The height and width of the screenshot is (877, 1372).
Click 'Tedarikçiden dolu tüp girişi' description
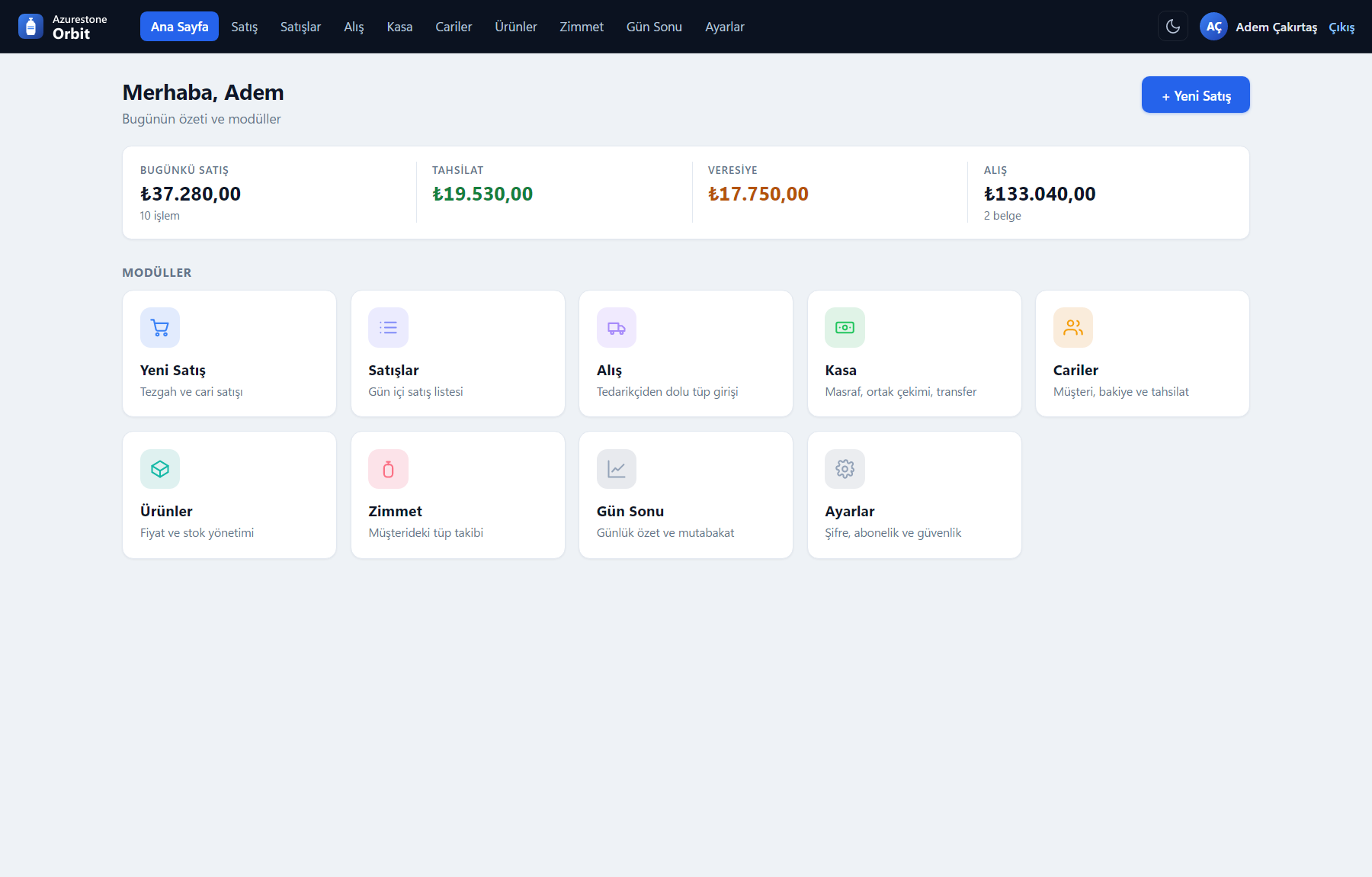click(667, 392)
